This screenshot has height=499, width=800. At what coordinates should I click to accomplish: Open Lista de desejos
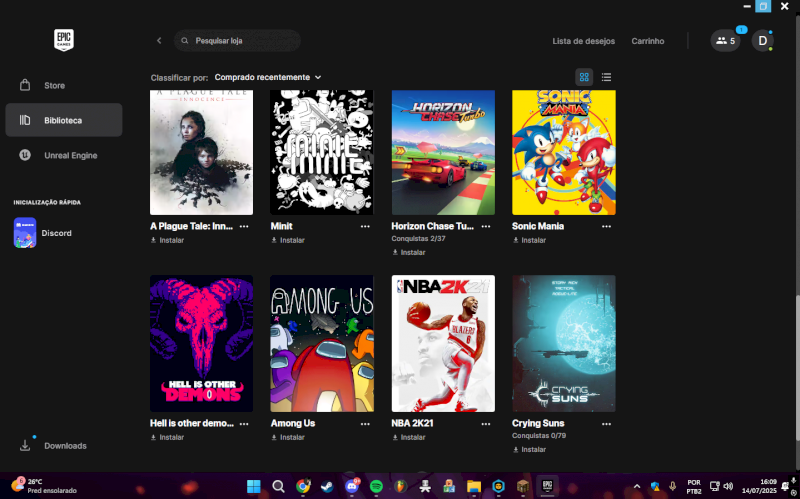pyautogui.click(x=583, y=41)
